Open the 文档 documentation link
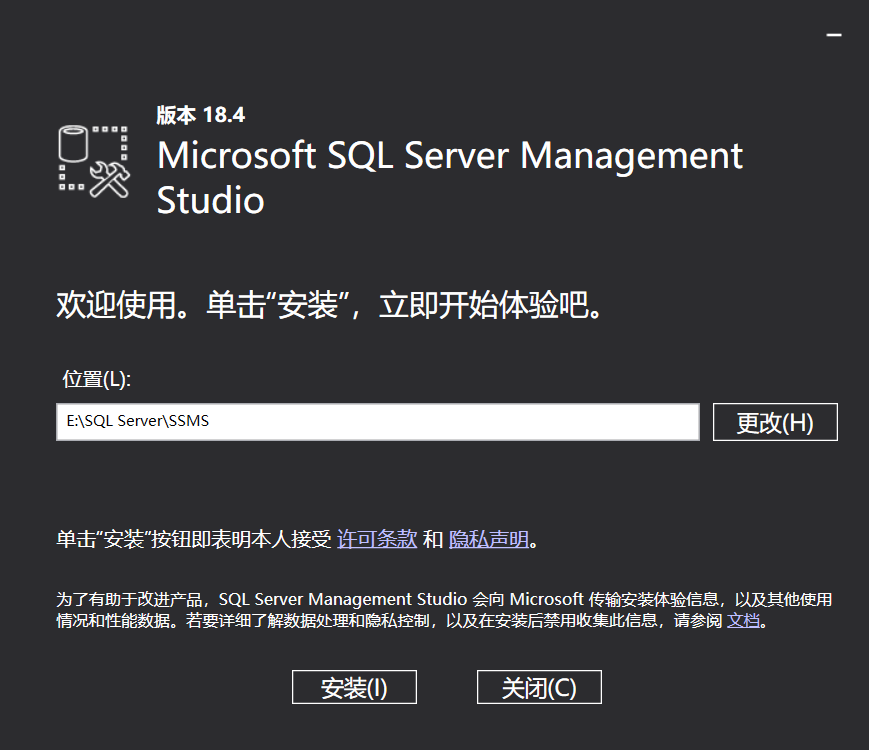869x750 pixels. [742, 622]
